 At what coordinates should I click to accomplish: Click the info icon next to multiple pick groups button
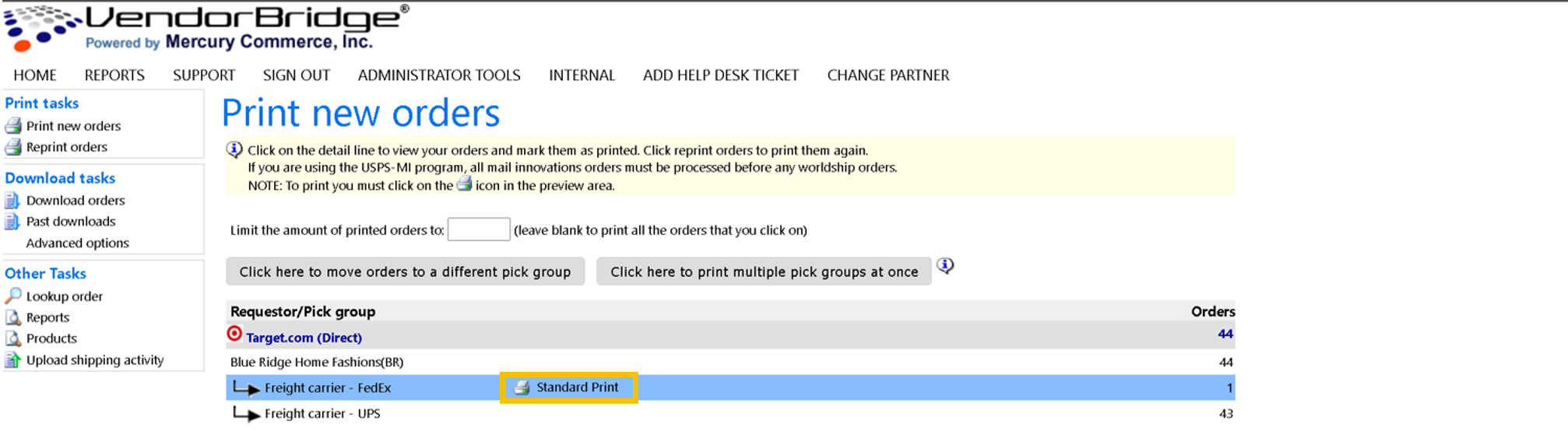point(945,266)
